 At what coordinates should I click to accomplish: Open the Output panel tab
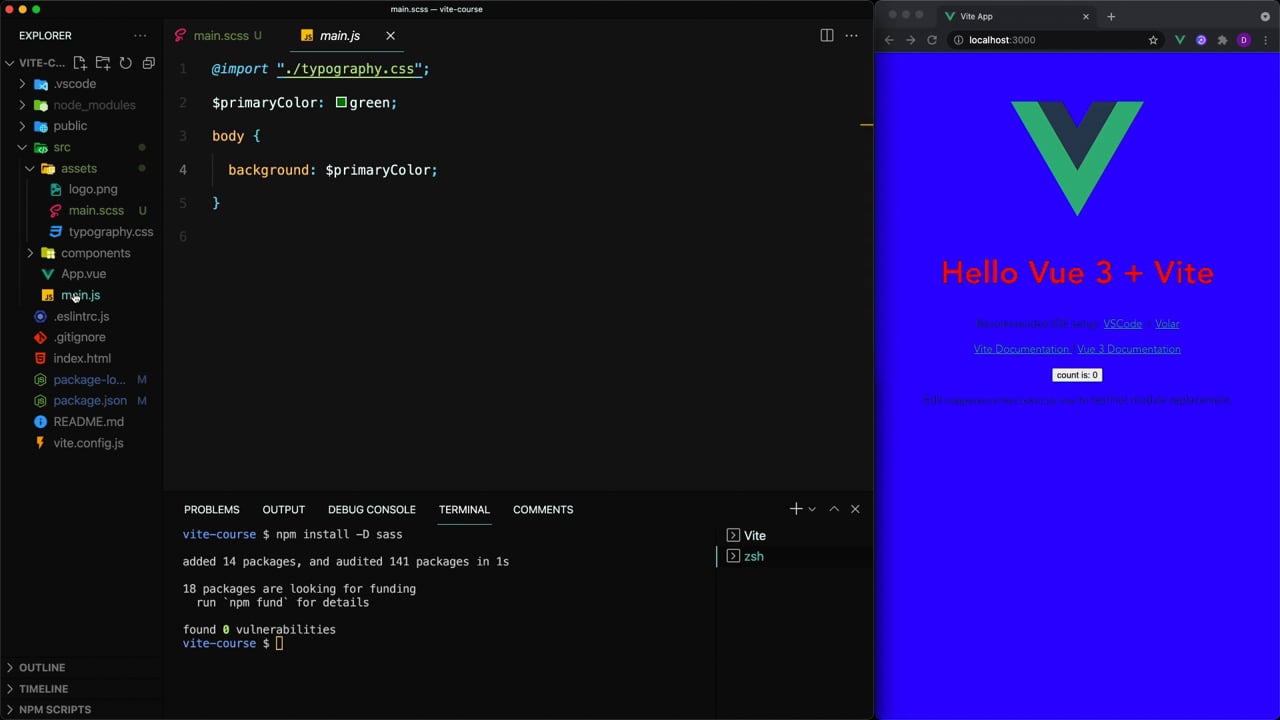[284, 509]
